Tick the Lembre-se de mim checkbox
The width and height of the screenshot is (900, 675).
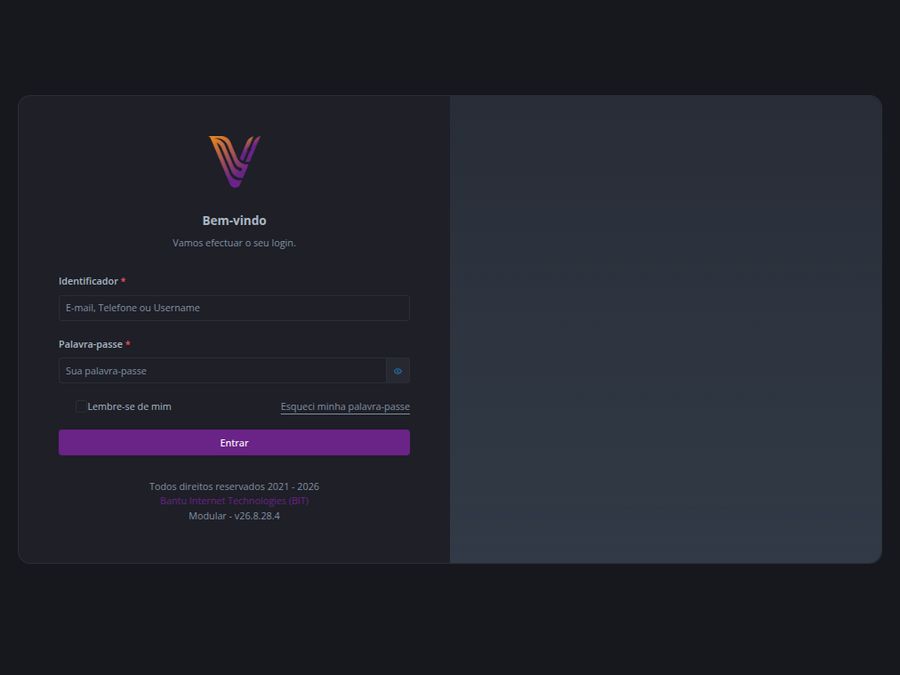pos(81,406)
